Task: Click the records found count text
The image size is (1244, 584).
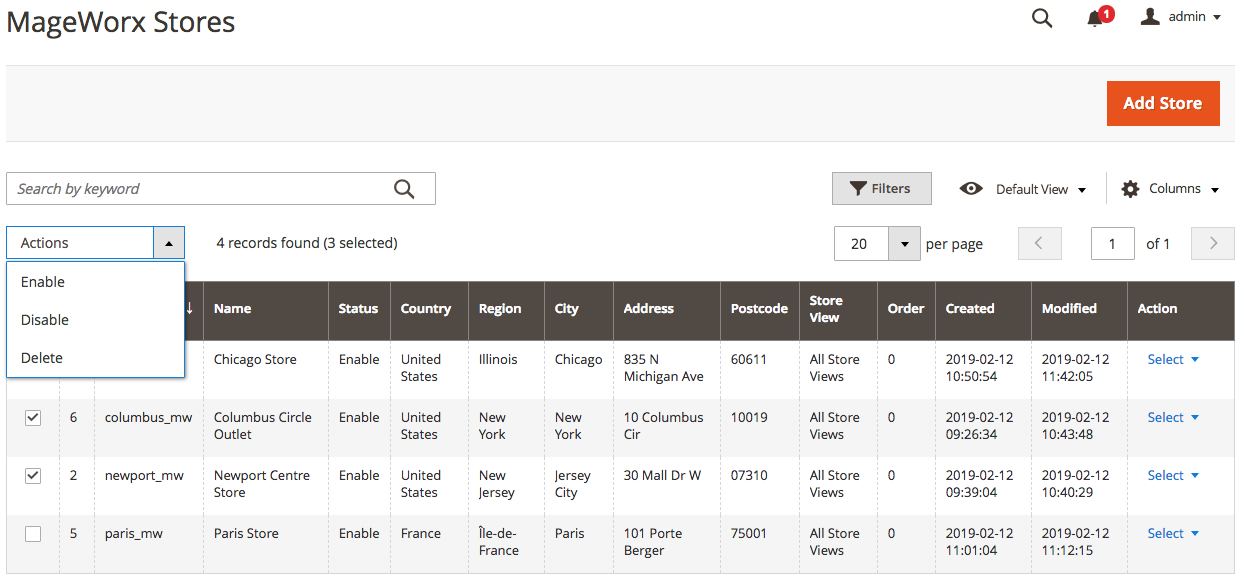Action: pos(307,243)
